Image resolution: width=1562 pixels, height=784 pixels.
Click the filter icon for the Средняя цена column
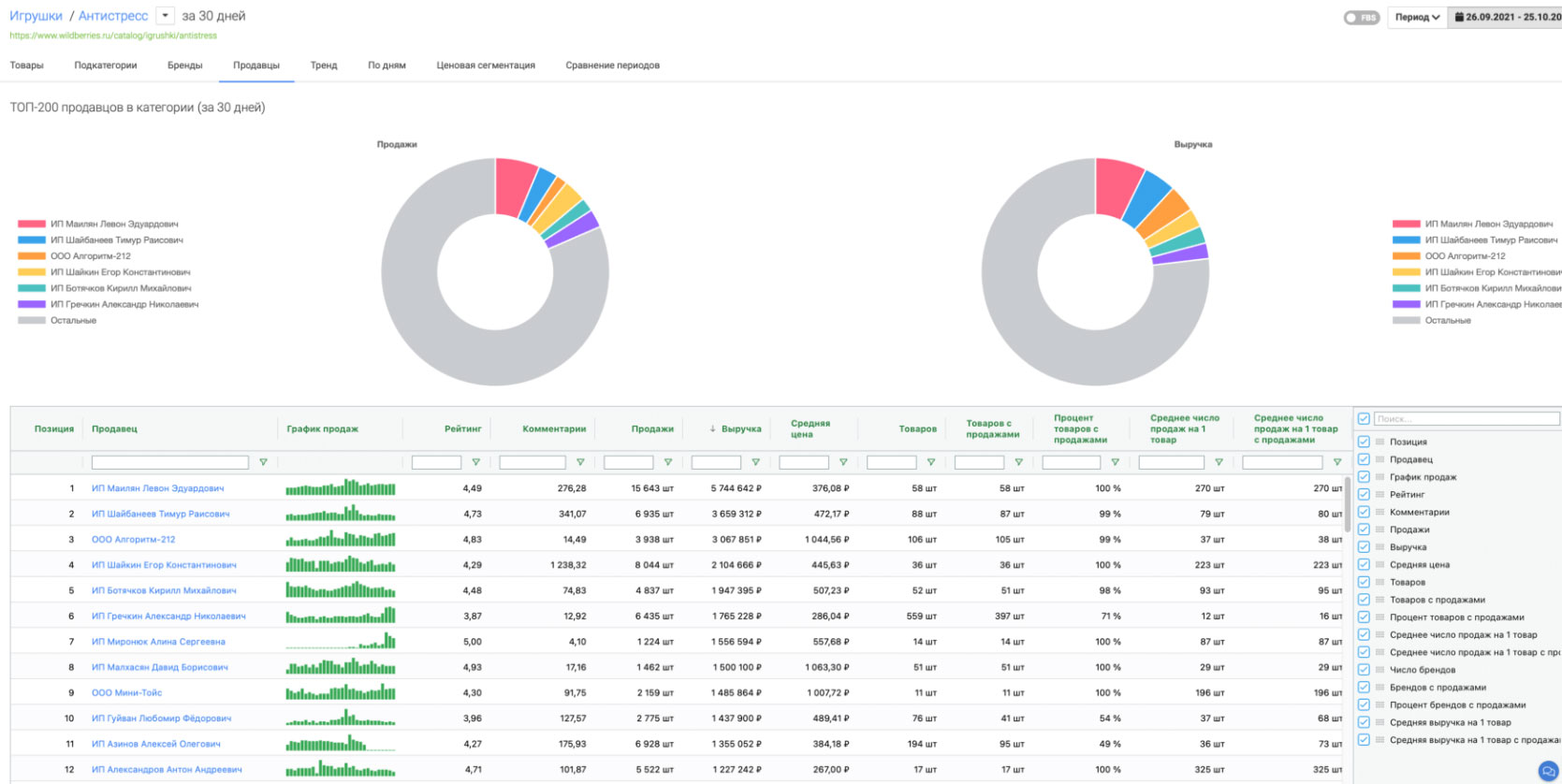[843, 462]
